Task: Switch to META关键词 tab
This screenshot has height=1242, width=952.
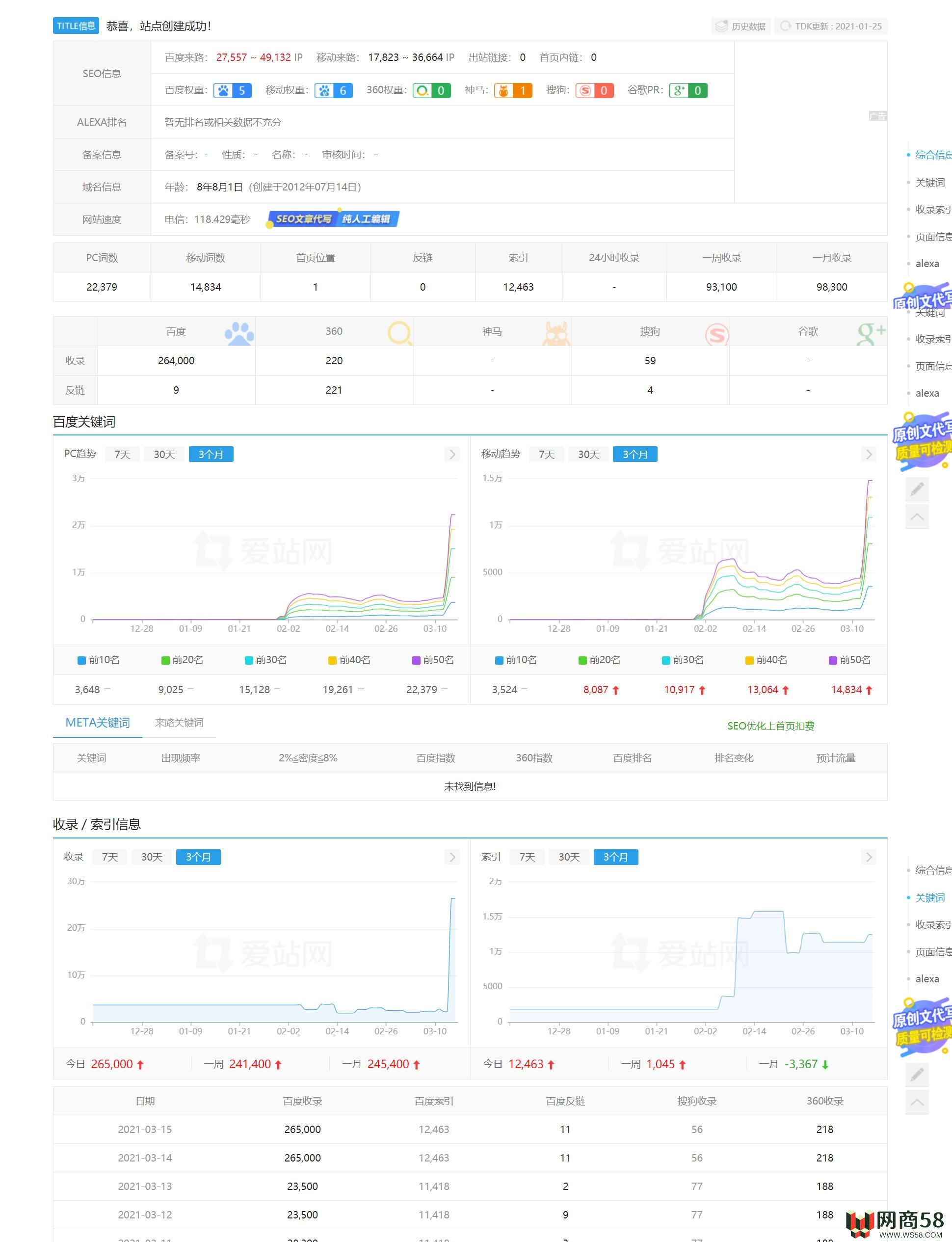Action: (98, 723)
